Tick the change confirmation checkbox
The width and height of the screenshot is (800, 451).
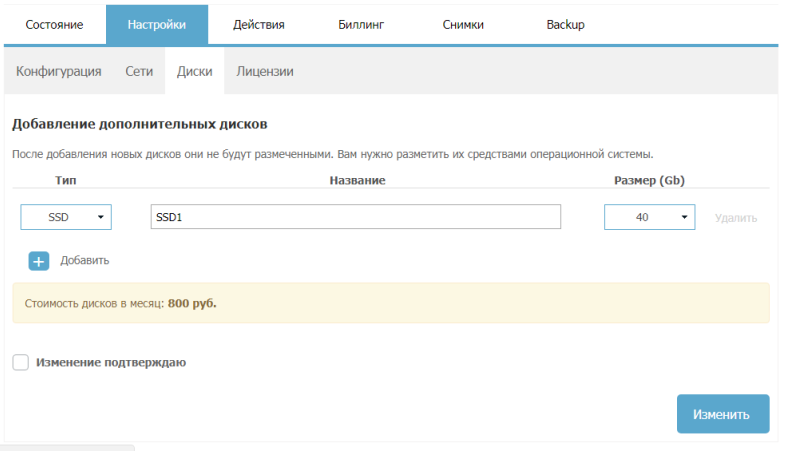pyautogui.click(x=20, y=362)
